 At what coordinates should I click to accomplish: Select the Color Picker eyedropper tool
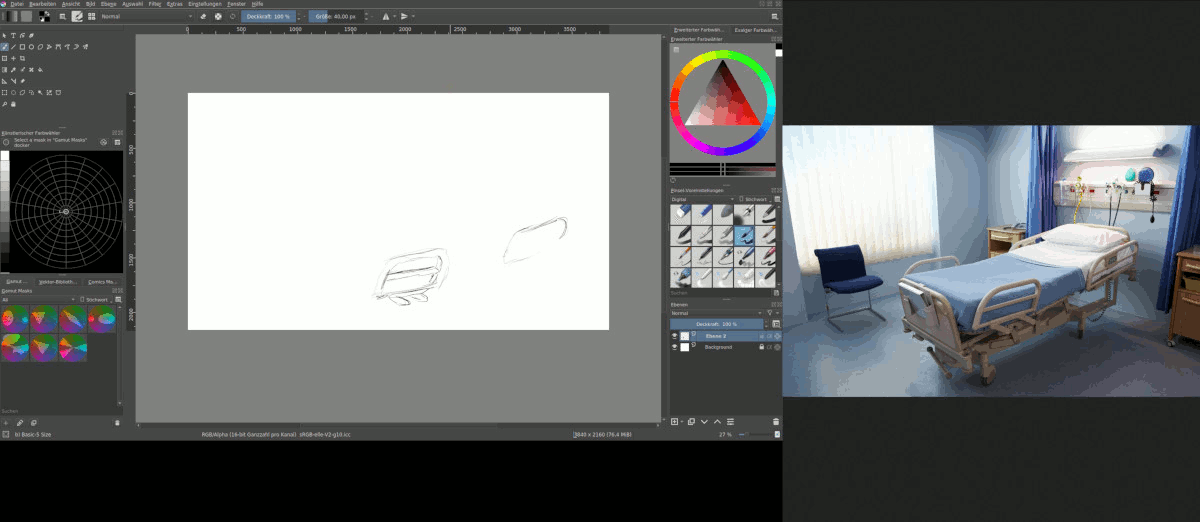click(13, 70)
